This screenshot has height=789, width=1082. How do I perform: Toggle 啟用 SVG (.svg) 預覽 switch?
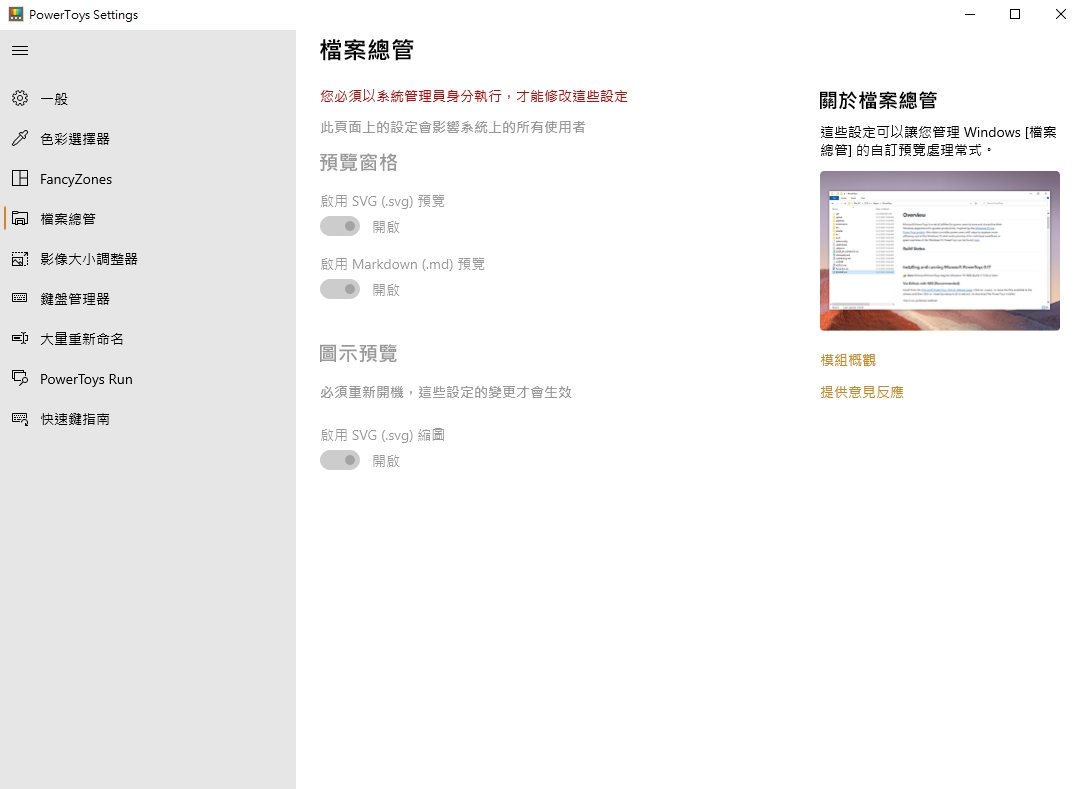(x=340, y=226)
